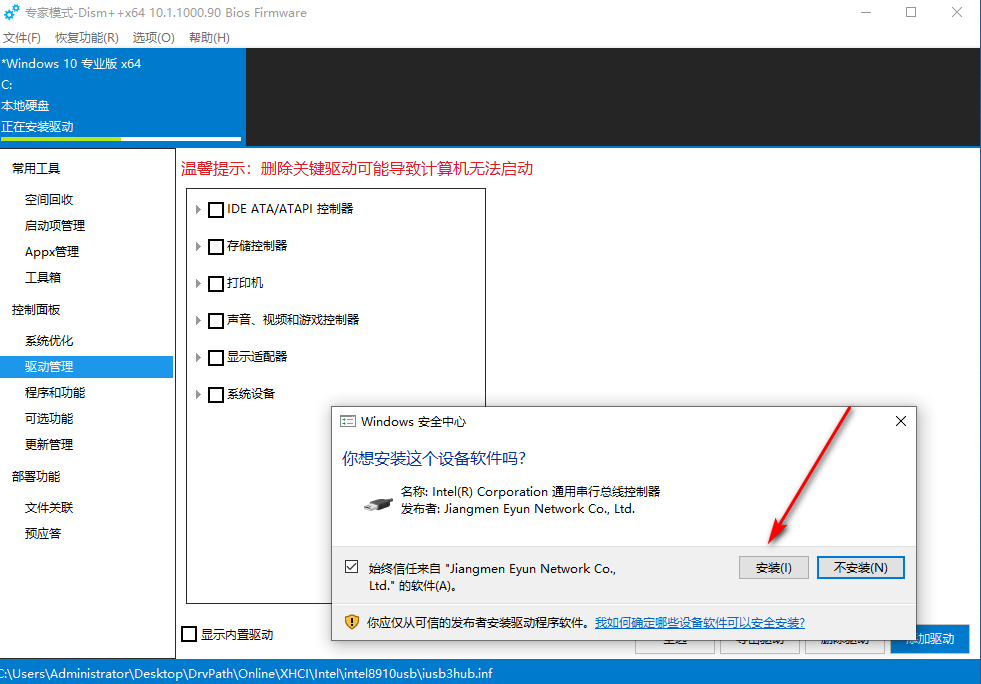Select 空间回收 in the sidebar
981x684 pixels.
tap(49, 200)
